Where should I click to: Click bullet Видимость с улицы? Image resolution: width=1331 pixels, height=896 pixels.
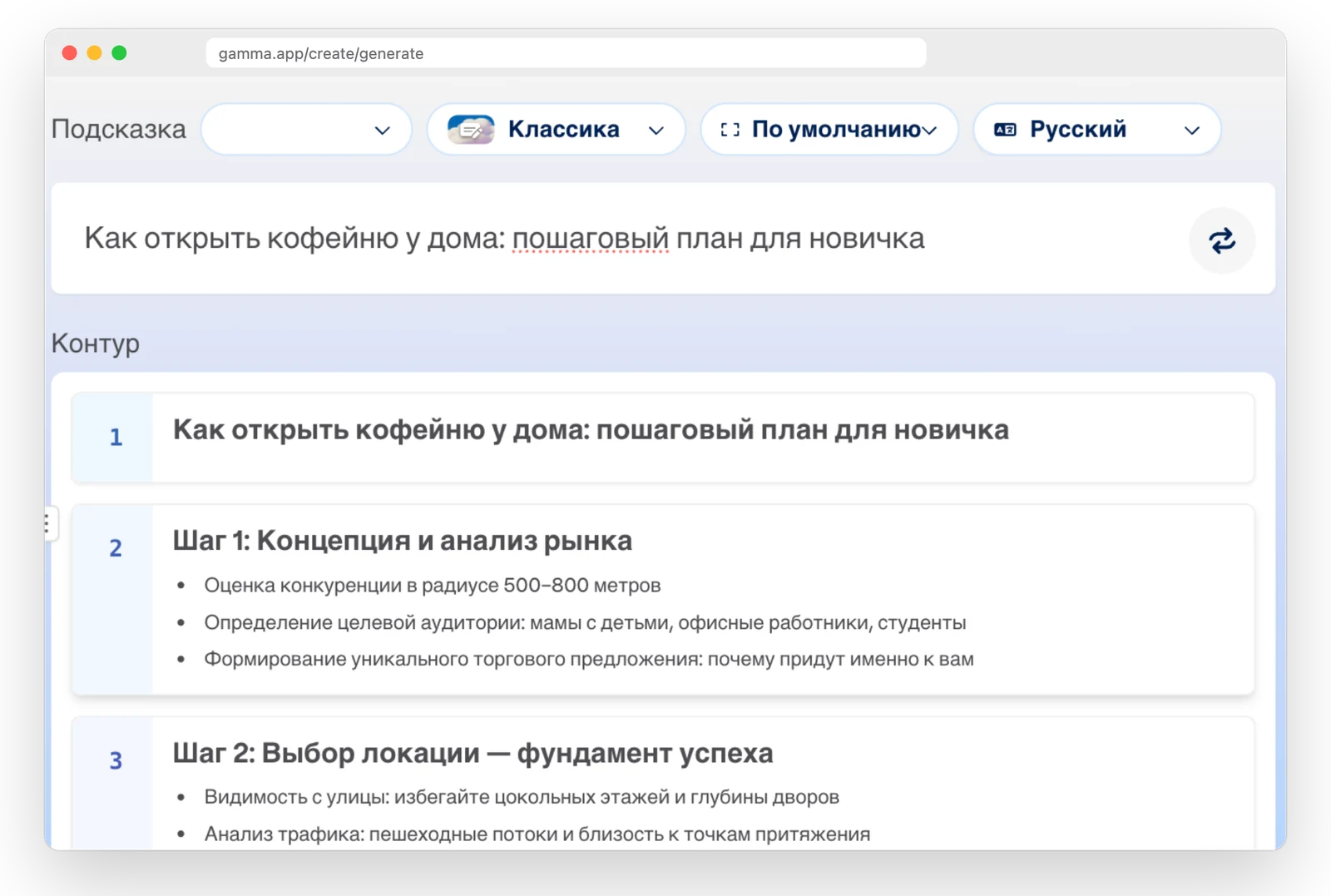click(522, 797)
